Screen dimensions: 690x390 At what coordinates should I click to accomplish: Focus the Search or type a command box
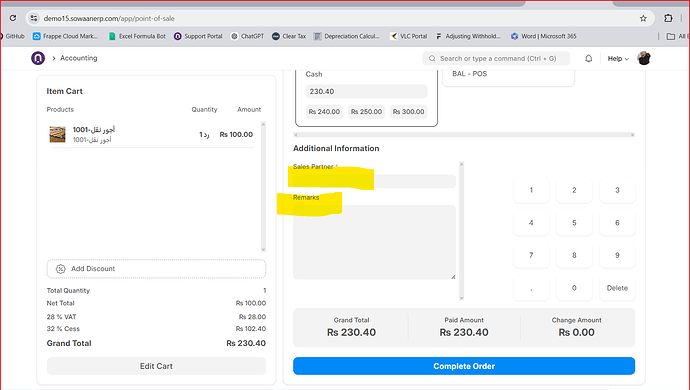click(x=496, y=58)
